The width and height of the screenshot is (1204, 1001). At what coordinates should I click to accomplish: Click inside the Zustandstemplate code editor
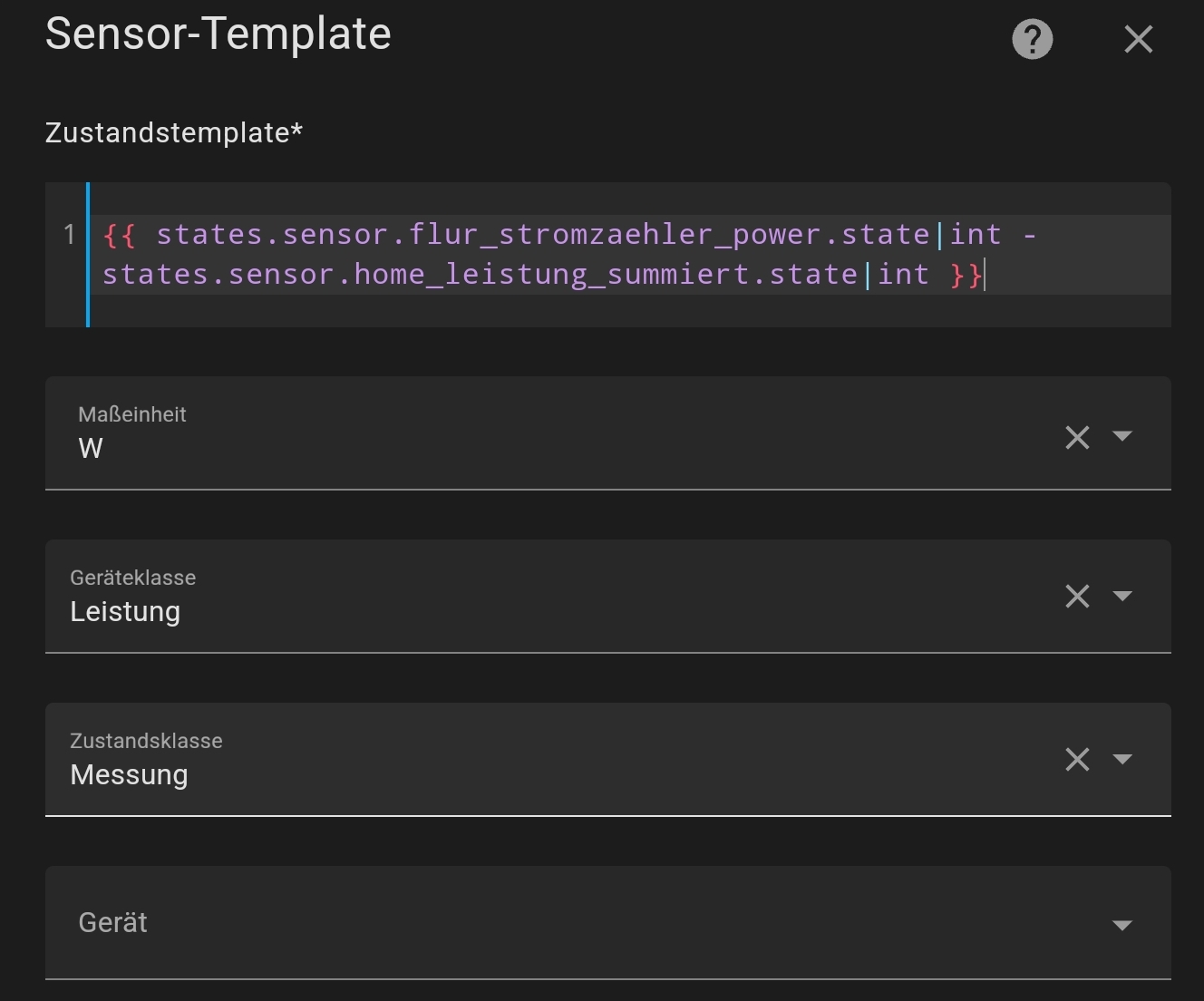tap(608, 255)
